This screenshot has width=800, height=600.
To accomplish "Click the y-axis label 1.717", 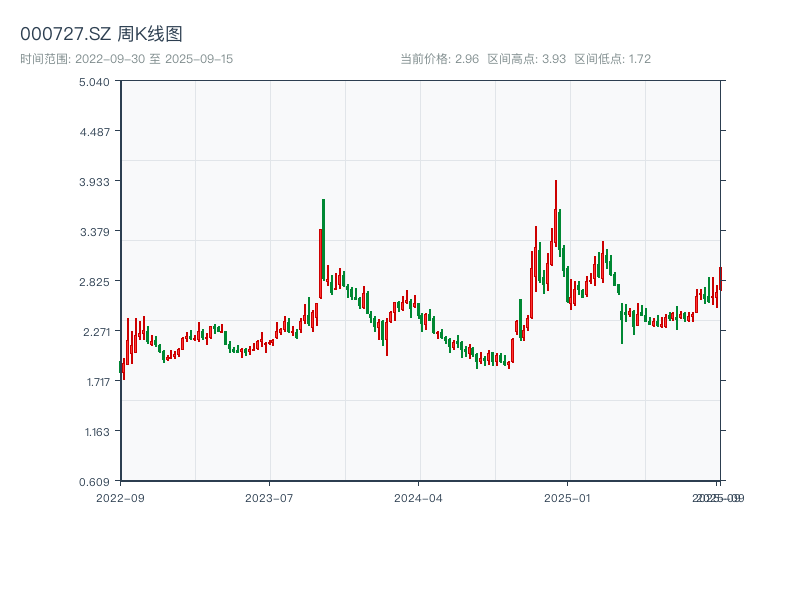I will pyautogui.click(x=97, y=382).
